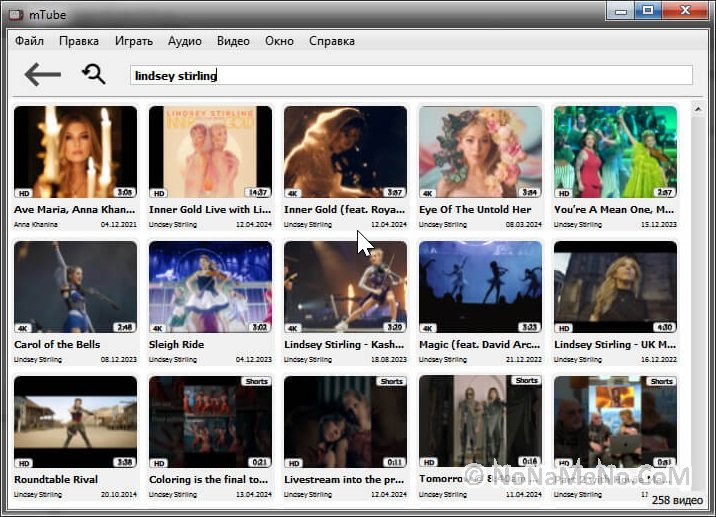Open the Аудио menu

(185, 41)
